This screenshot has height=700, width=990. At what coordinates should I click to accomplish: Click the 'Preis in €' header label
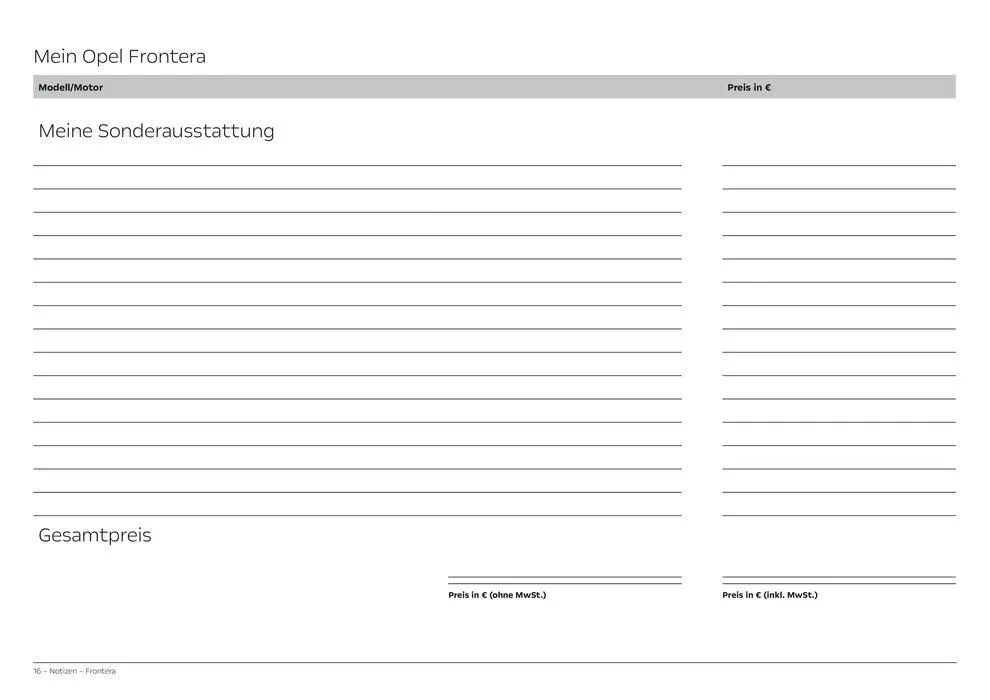[x=749, y=88]
